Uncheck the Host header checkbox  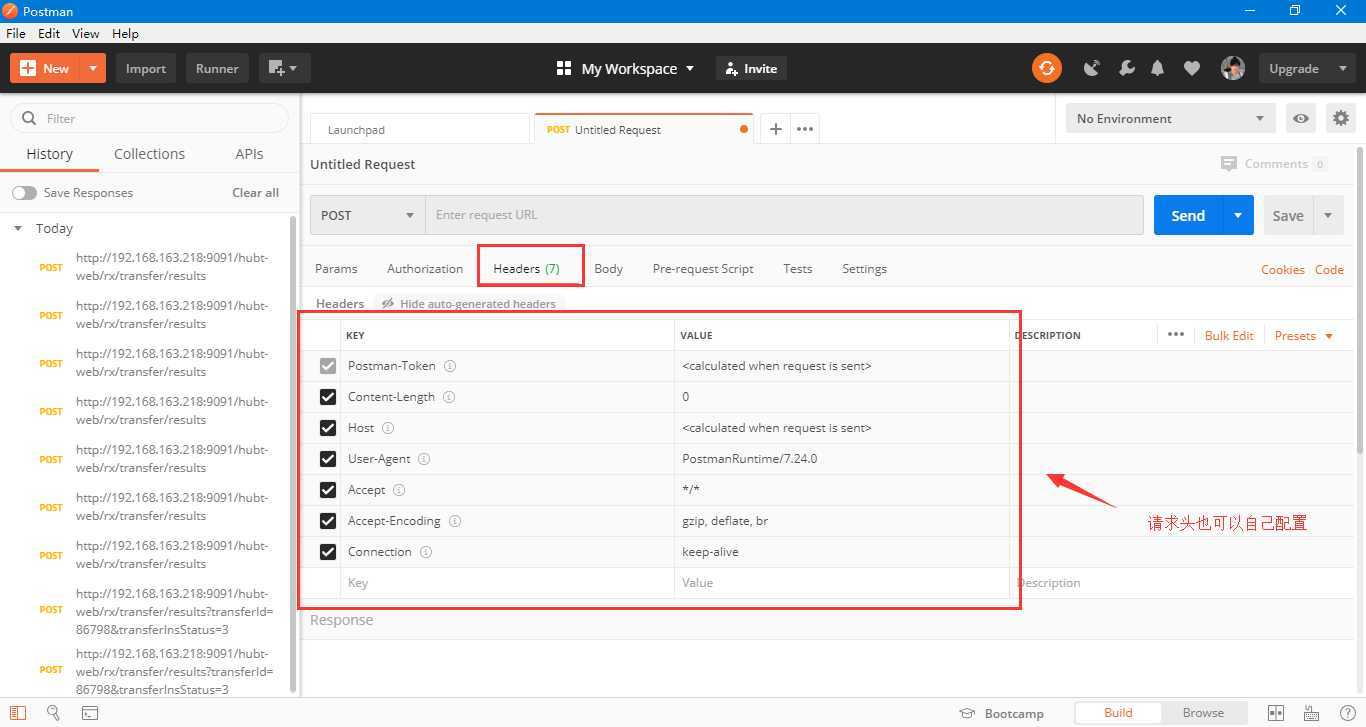point(328,428)
